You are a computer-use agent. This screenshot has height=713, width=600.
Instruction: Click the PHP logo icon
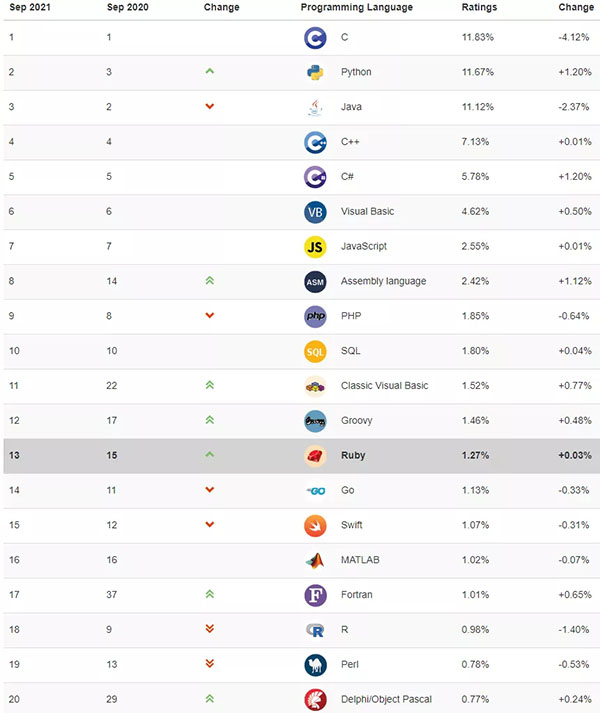[x=315, y=316]
